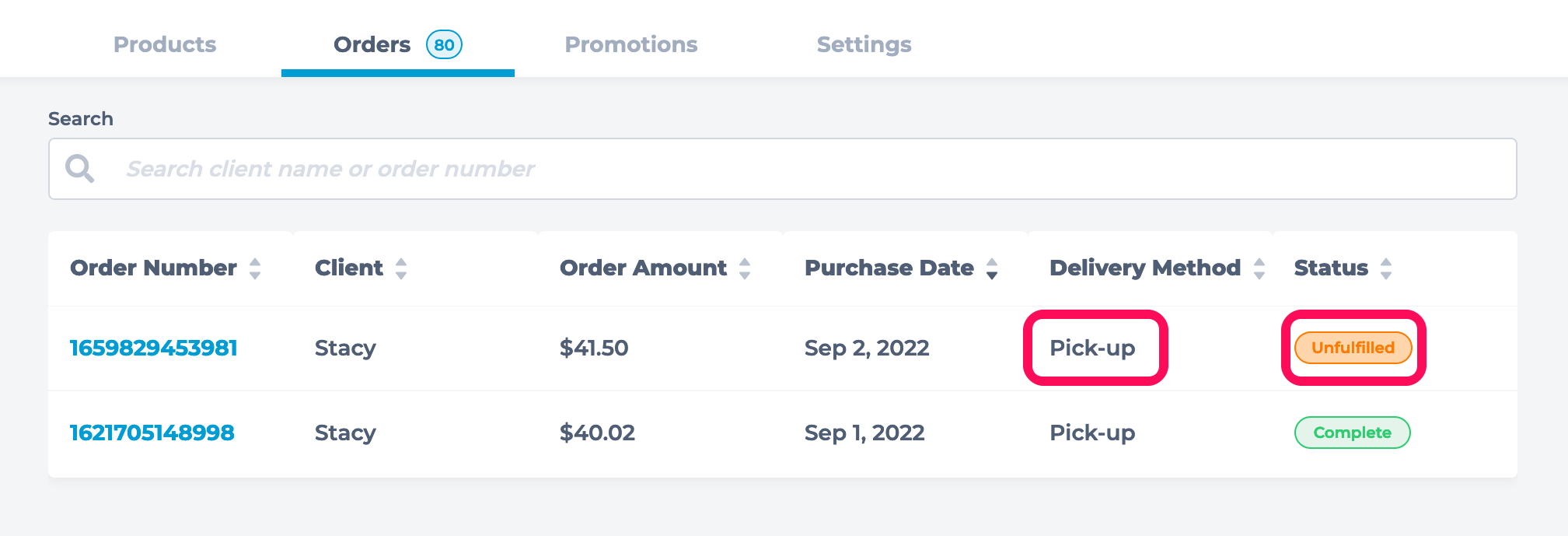Click the Unfulfilled status badge
This screenshot has width=1568, height=536.
(x=1353, y=348)
